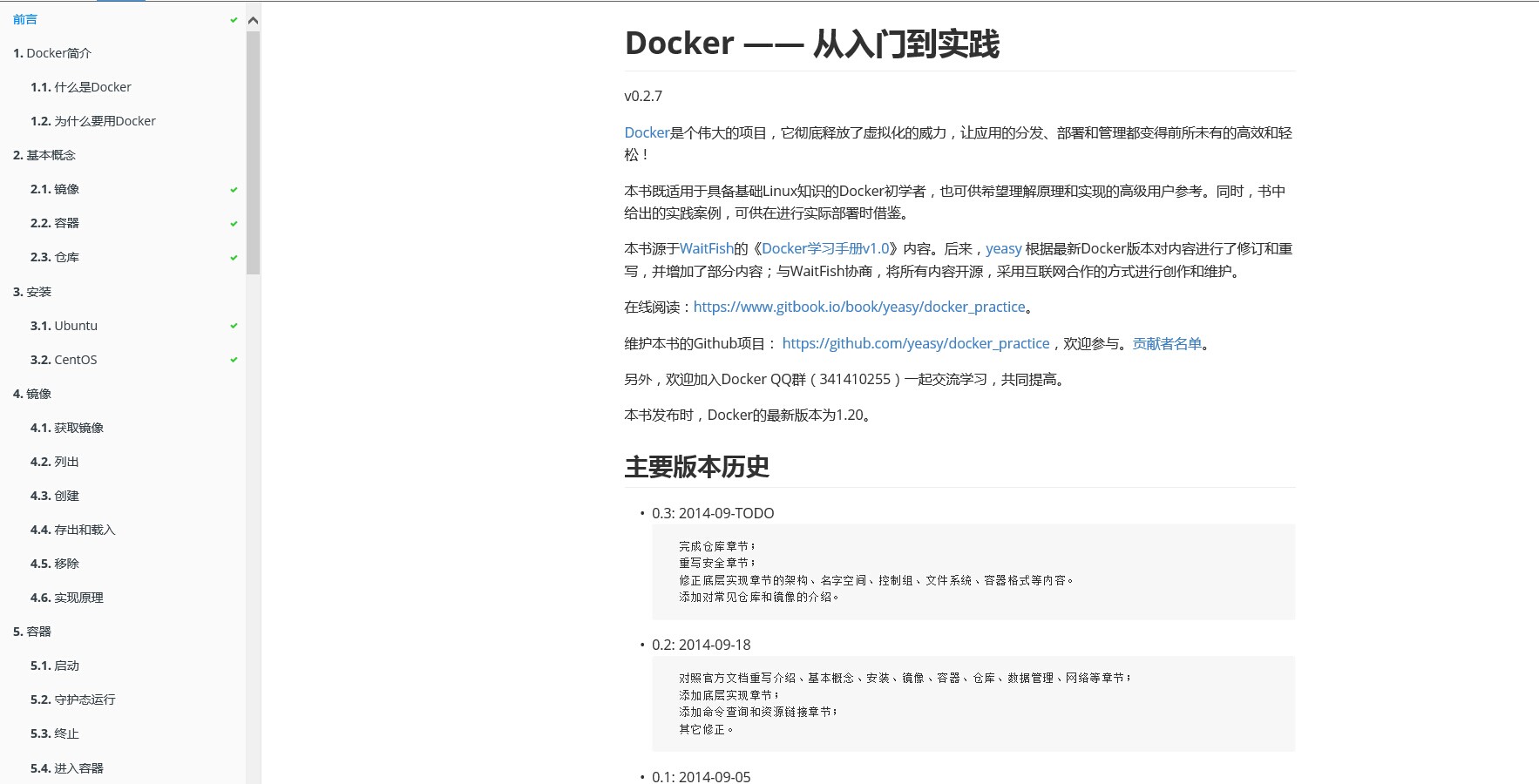1539x784 pixels.
Task: Click the sidebar scrollbar thumb
Action: [253, 153]
